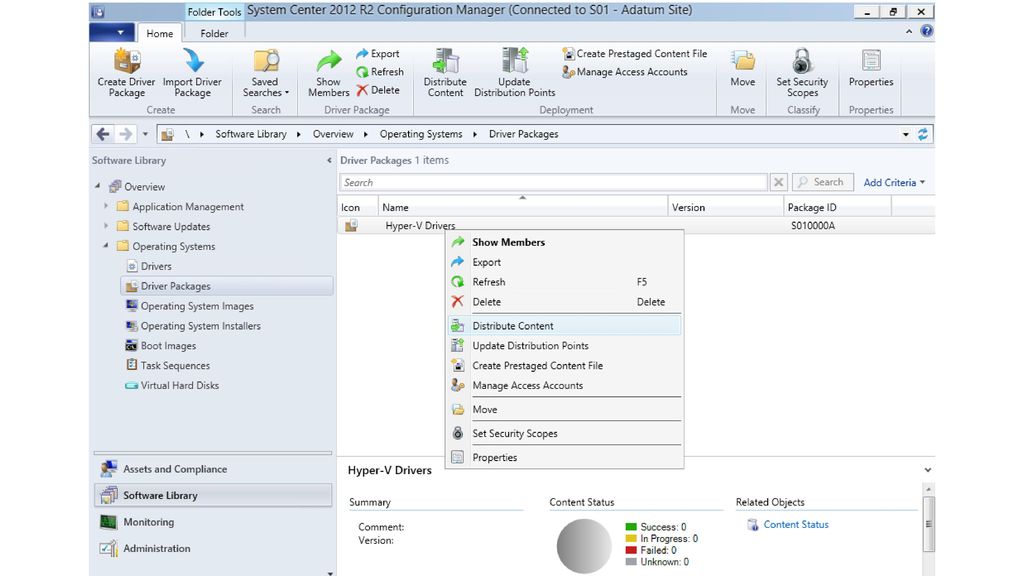The height and width of the screenshot is (576, 1024).
Task: Click the Set Security Scopes ribbon icon
Action: click(802, 72)
